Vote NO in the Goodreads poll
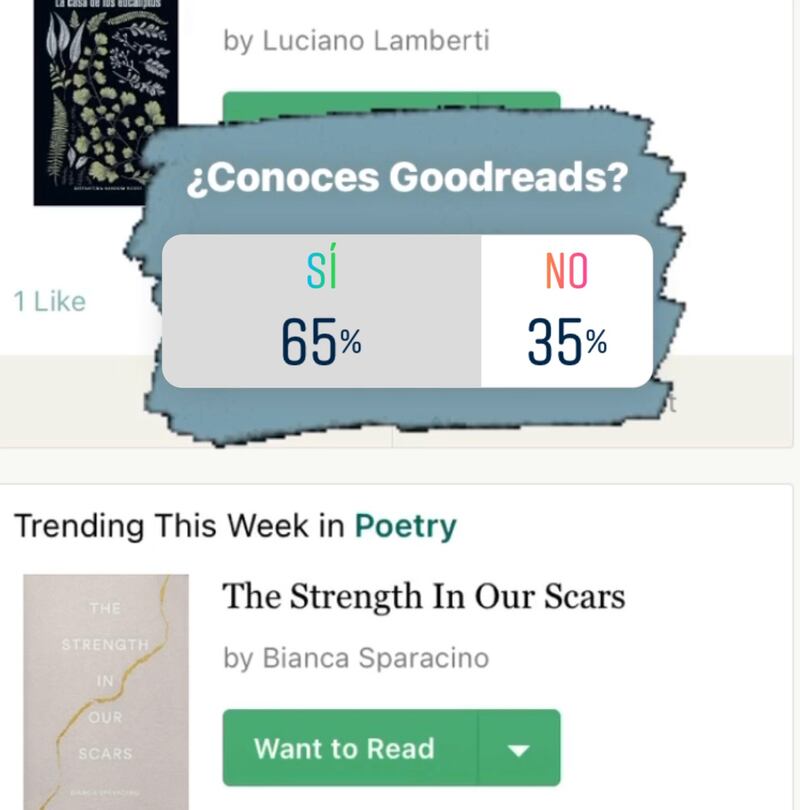800x810 pixels. point(567,311)
